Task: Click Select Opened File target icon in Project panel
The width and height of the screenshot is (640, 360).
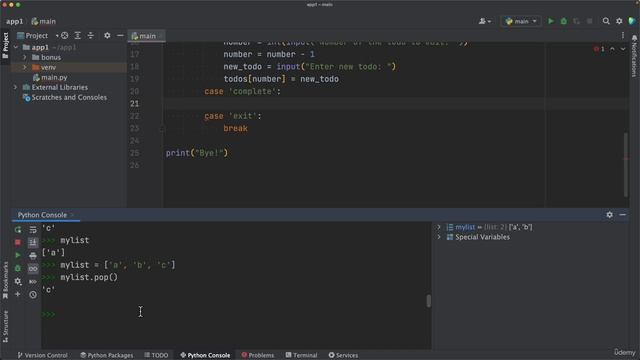Action: click(64, 36)
